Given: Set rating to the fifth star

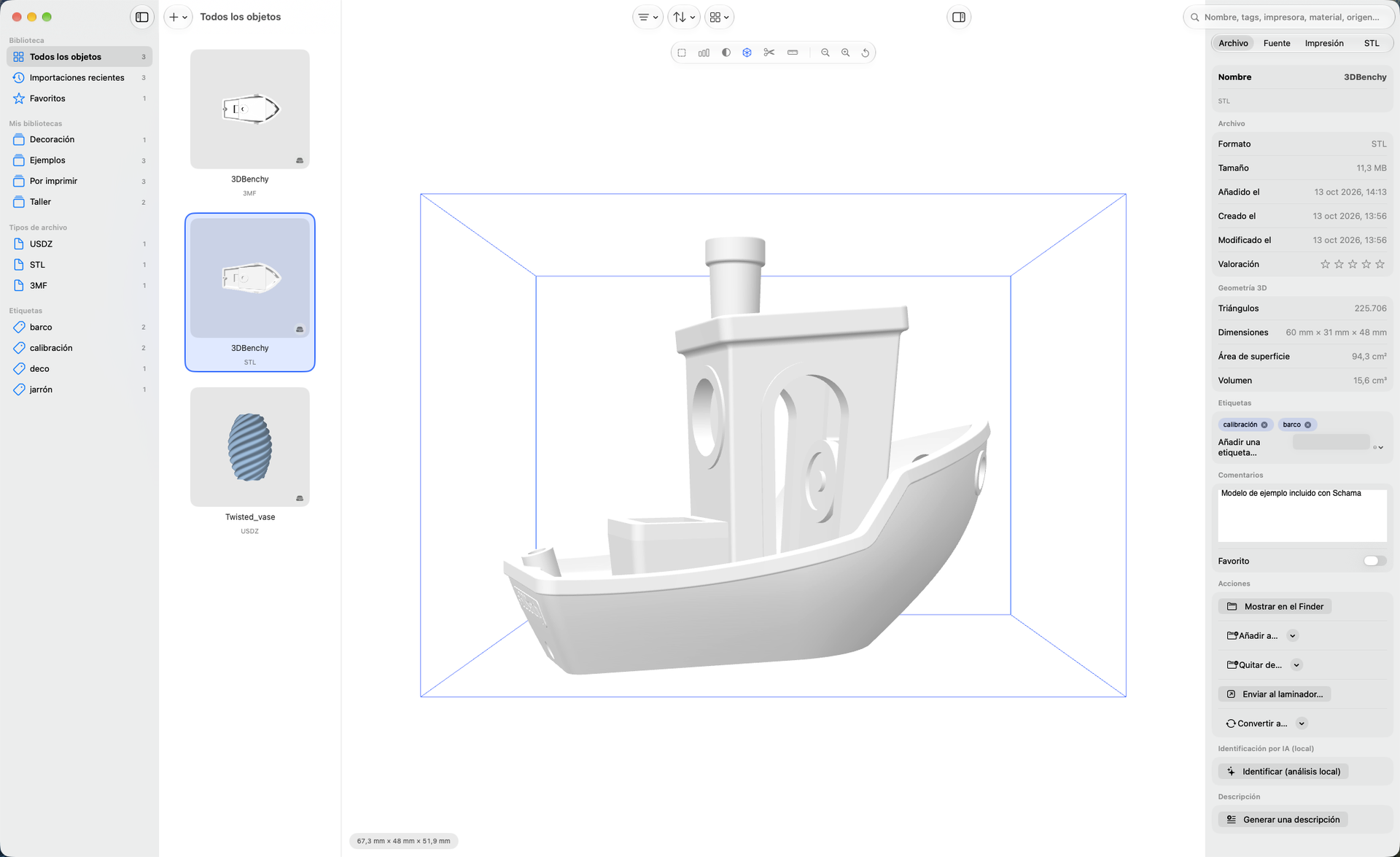Looking at the screenshot, I should [x=1380, y=264].
